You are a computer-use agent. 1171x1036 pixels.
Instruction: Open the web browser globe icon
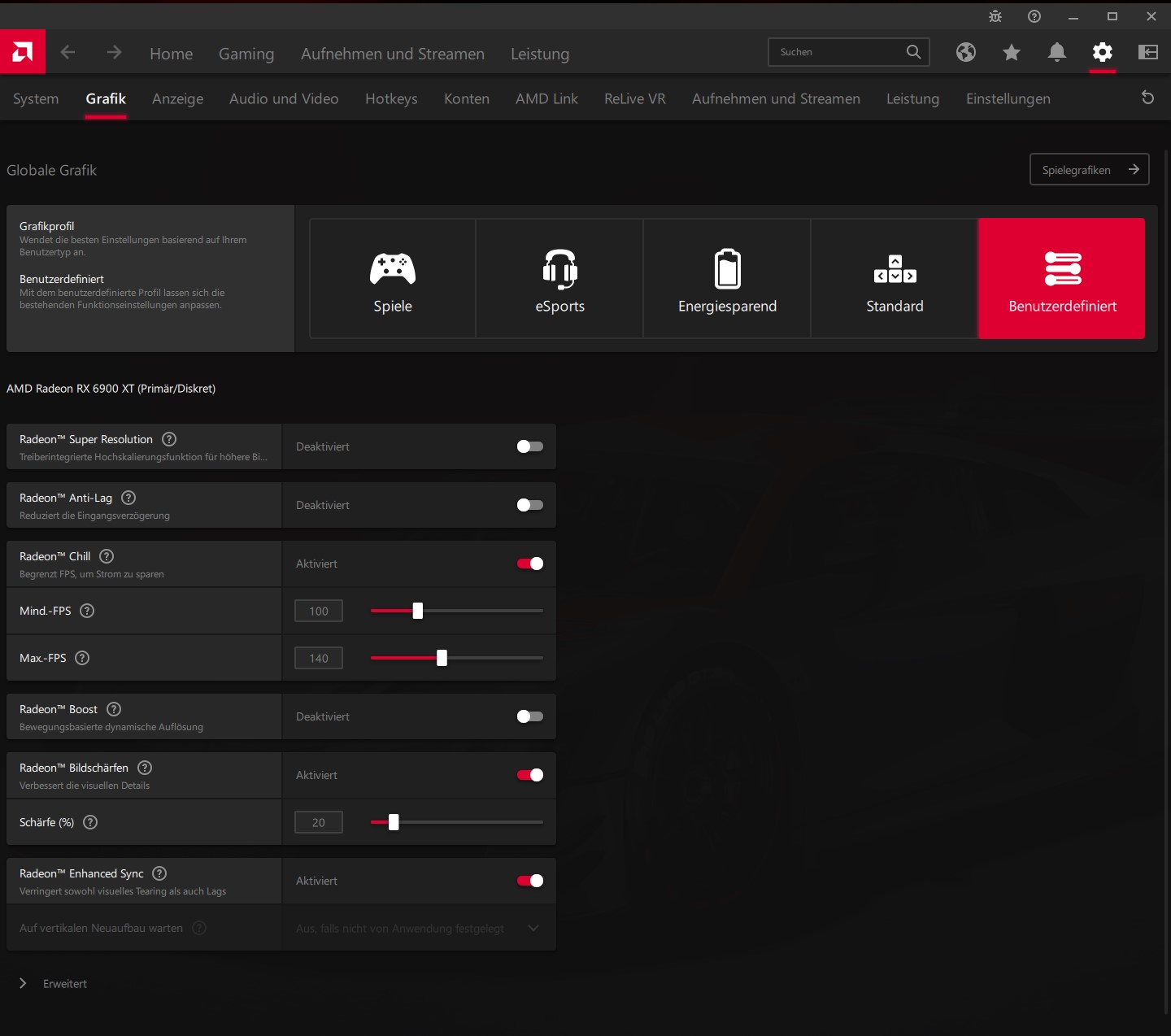tap(966, 52)
